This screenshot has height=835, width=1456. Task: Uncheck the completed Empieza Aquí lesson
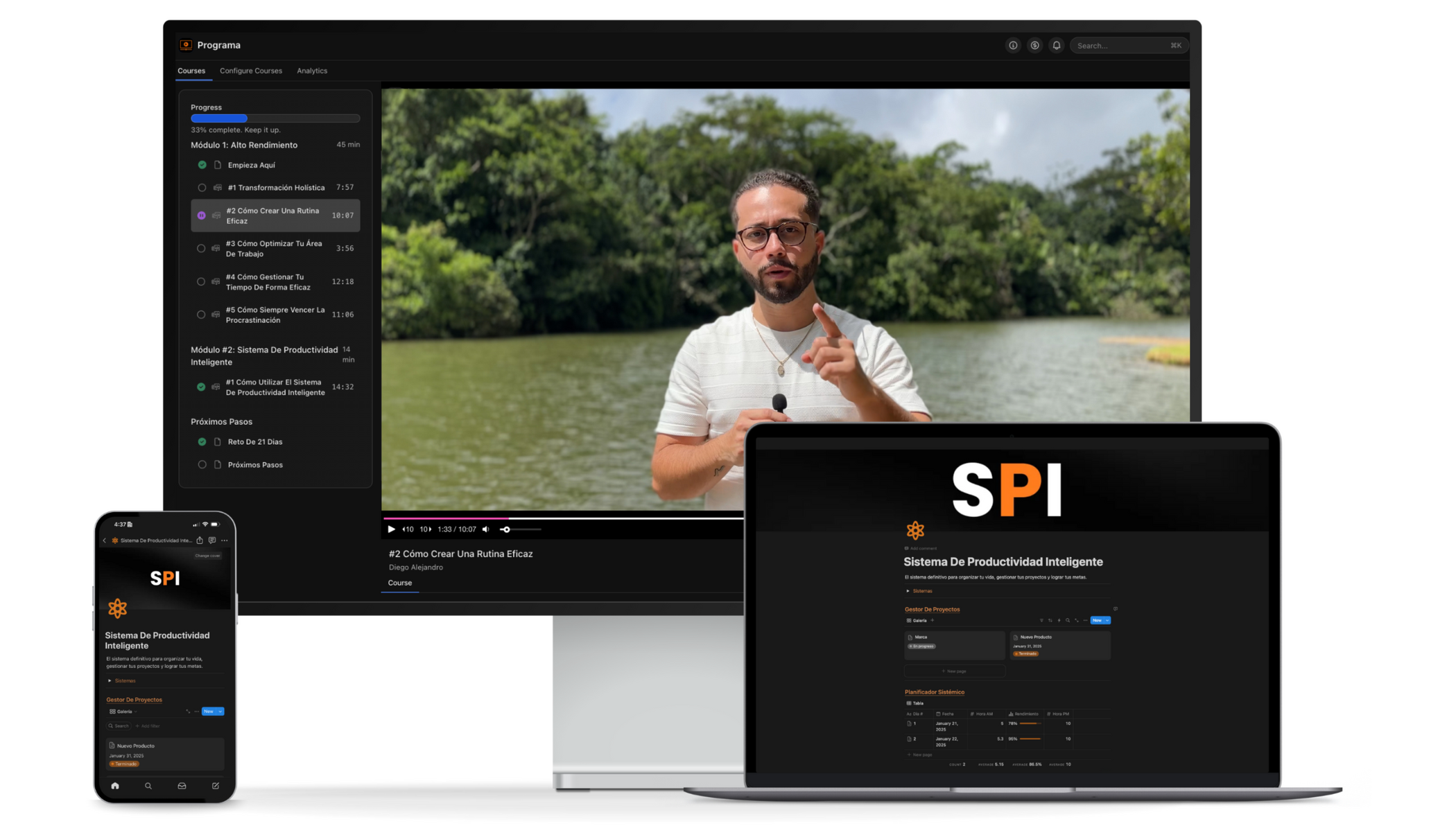click(x=202, y=165)
